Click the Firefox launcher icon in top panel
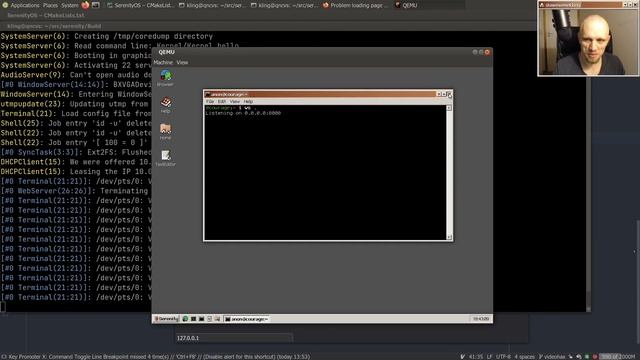Screen dimensions: 640x360 85,5
